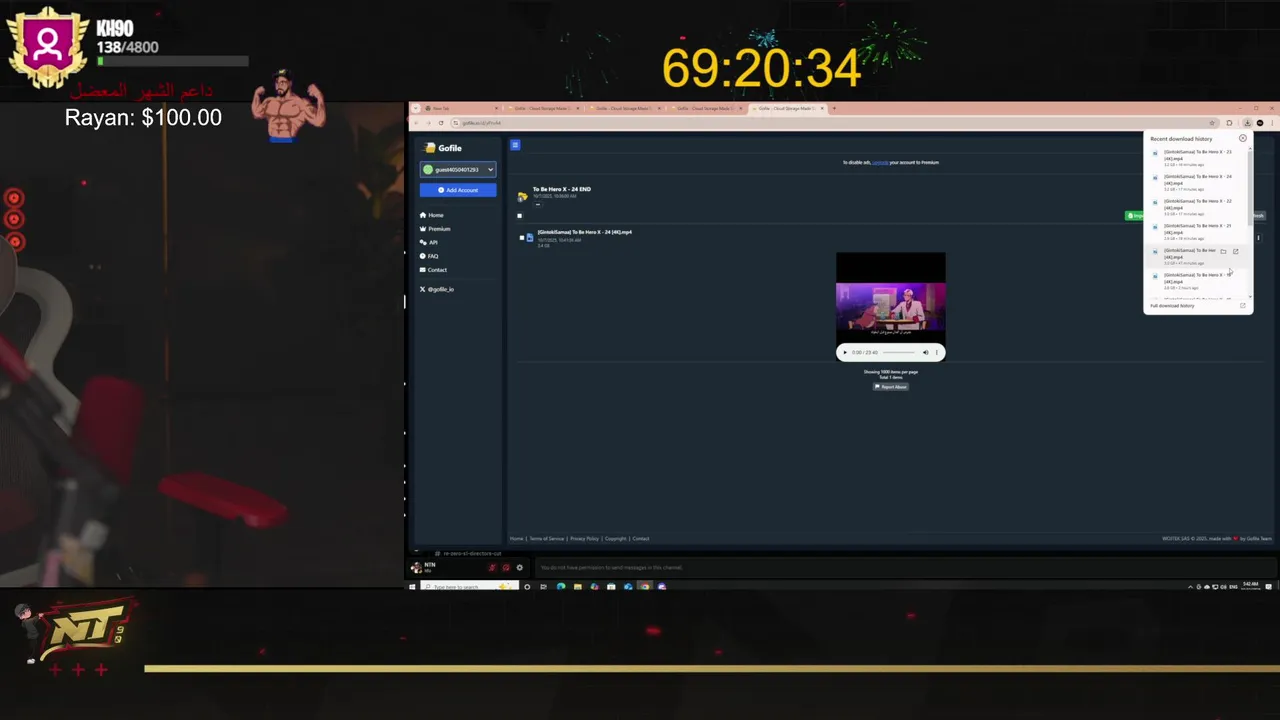
Task: Open the Contact page in sidebar
Action: pos(433,270)
